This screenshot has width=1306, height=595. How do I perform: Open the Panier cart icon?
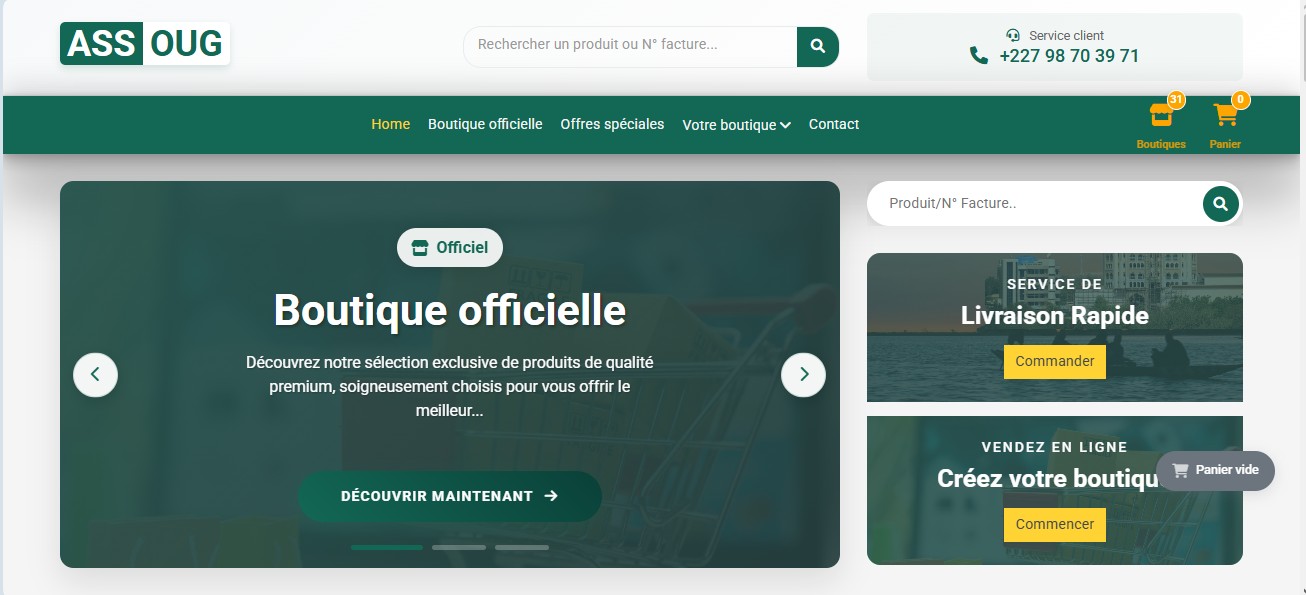tap(1225, 116)
